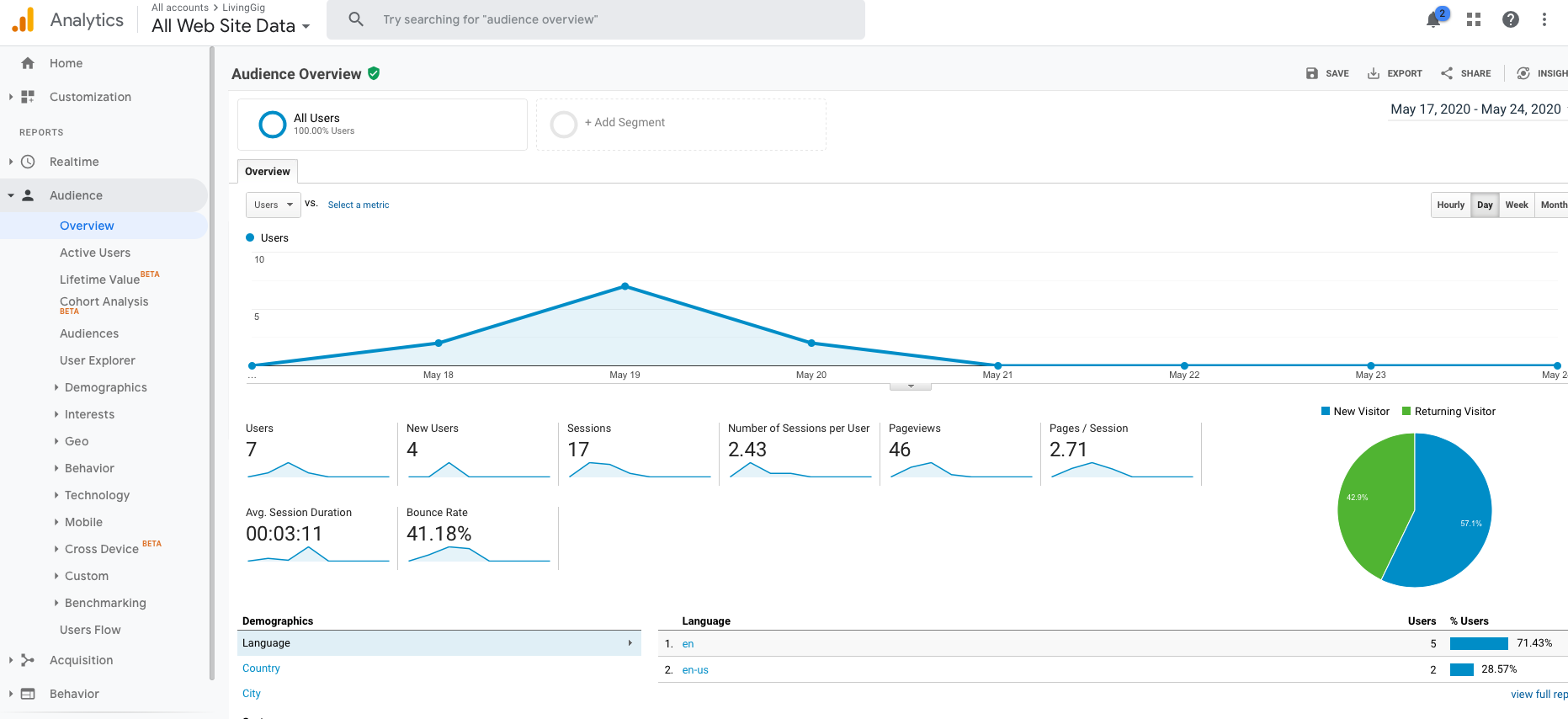Click the Country demographics link
Image resolution: width=1568 pixels, height=719 pixels.
coord(261,668)
